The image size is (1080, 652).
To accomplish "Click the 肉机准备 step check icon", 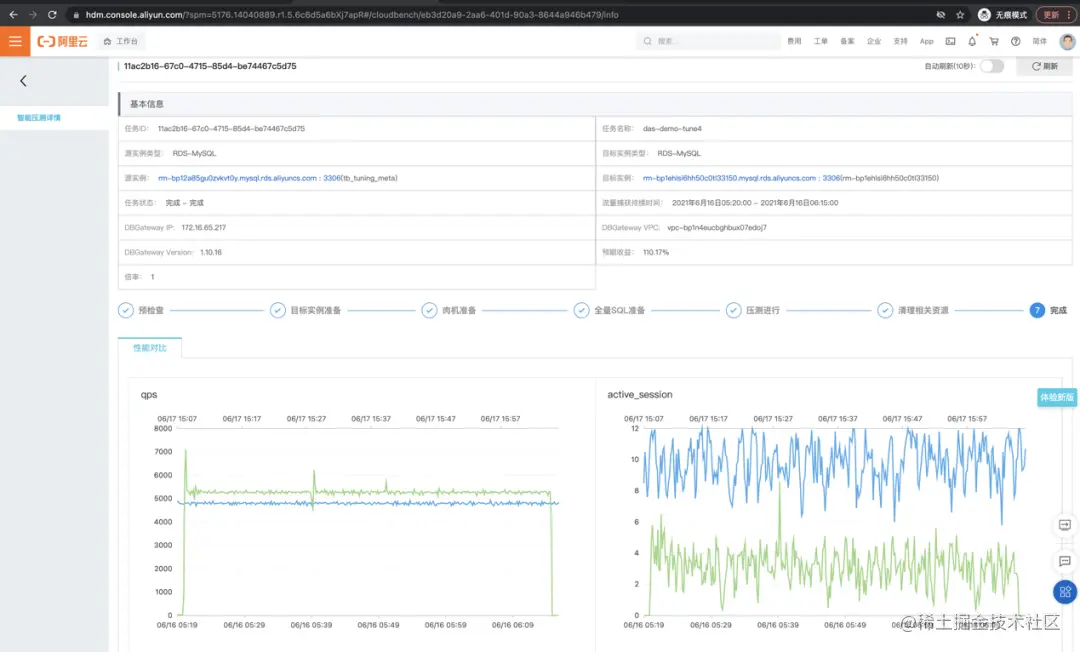I will (429, 311).
